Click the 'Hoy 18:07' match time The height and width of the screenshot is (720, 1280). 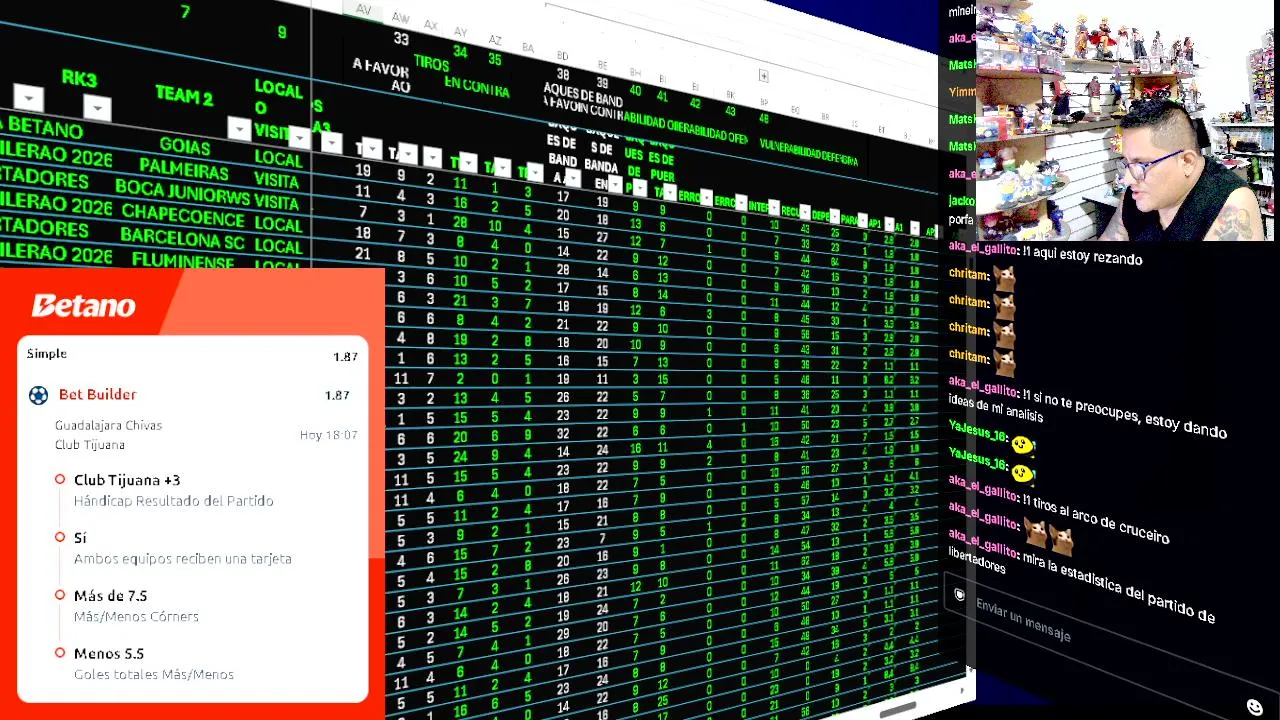pos(328,435)
